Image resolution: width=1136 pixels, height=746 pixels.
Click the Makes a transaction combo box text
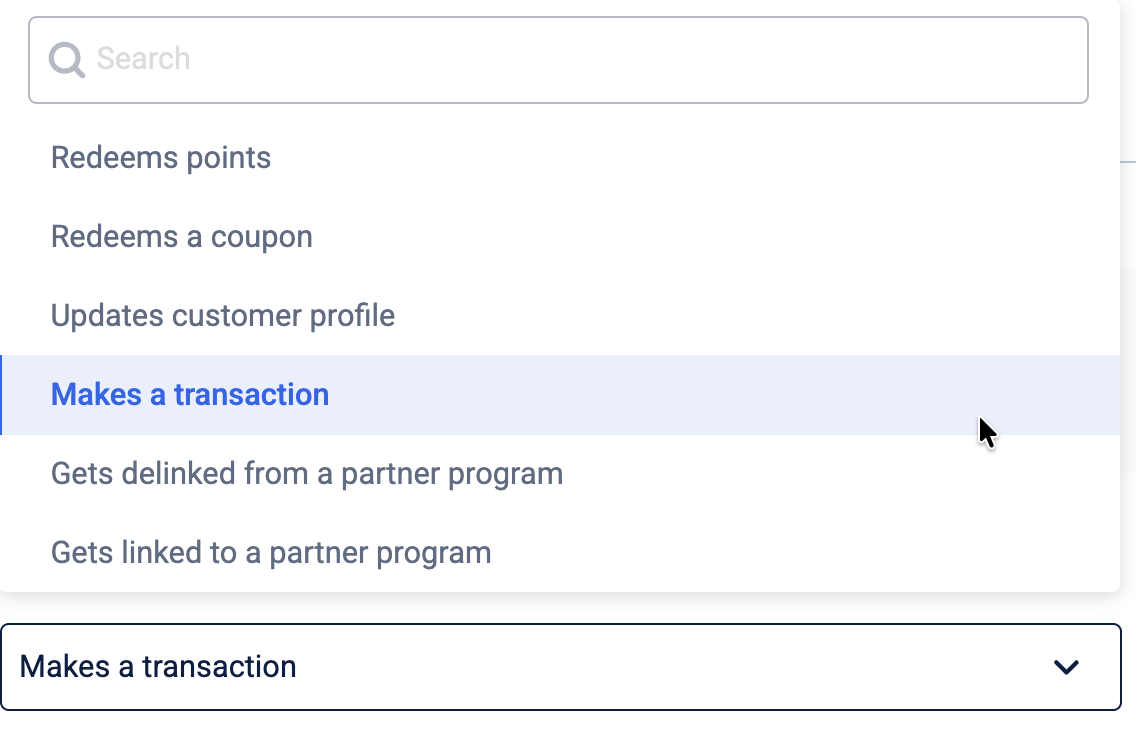coord(158,667)
